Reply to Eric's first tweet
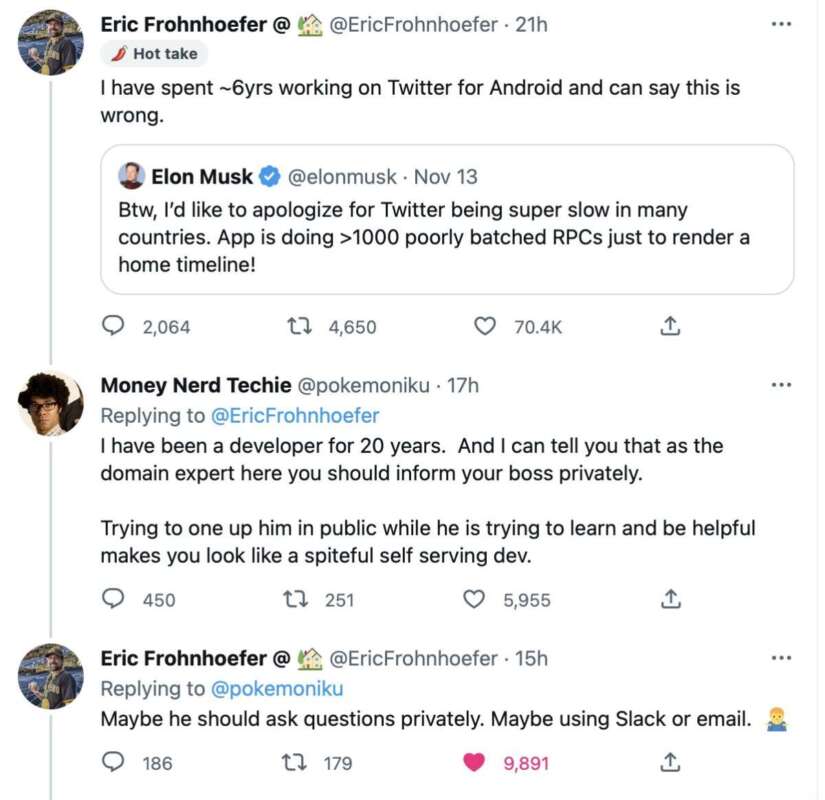Screen dimensions: 825x800 click(115, 326)
